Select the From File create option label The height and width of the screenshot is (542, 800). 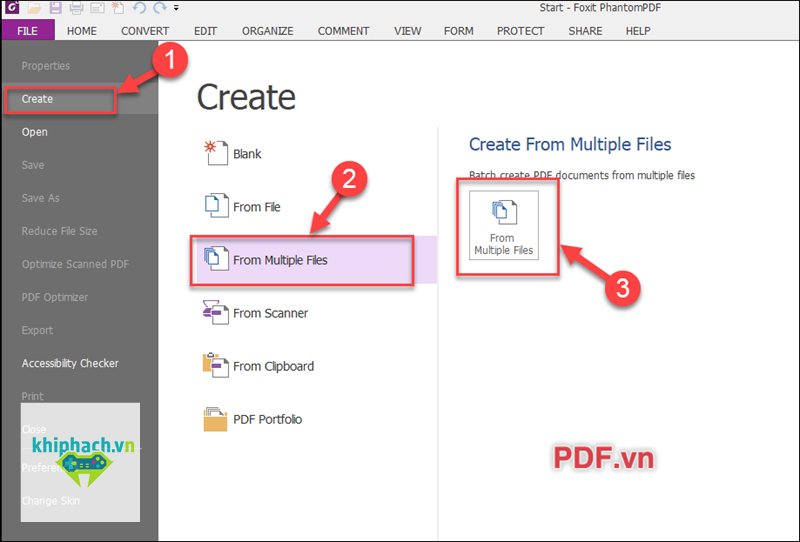point(257,207)
